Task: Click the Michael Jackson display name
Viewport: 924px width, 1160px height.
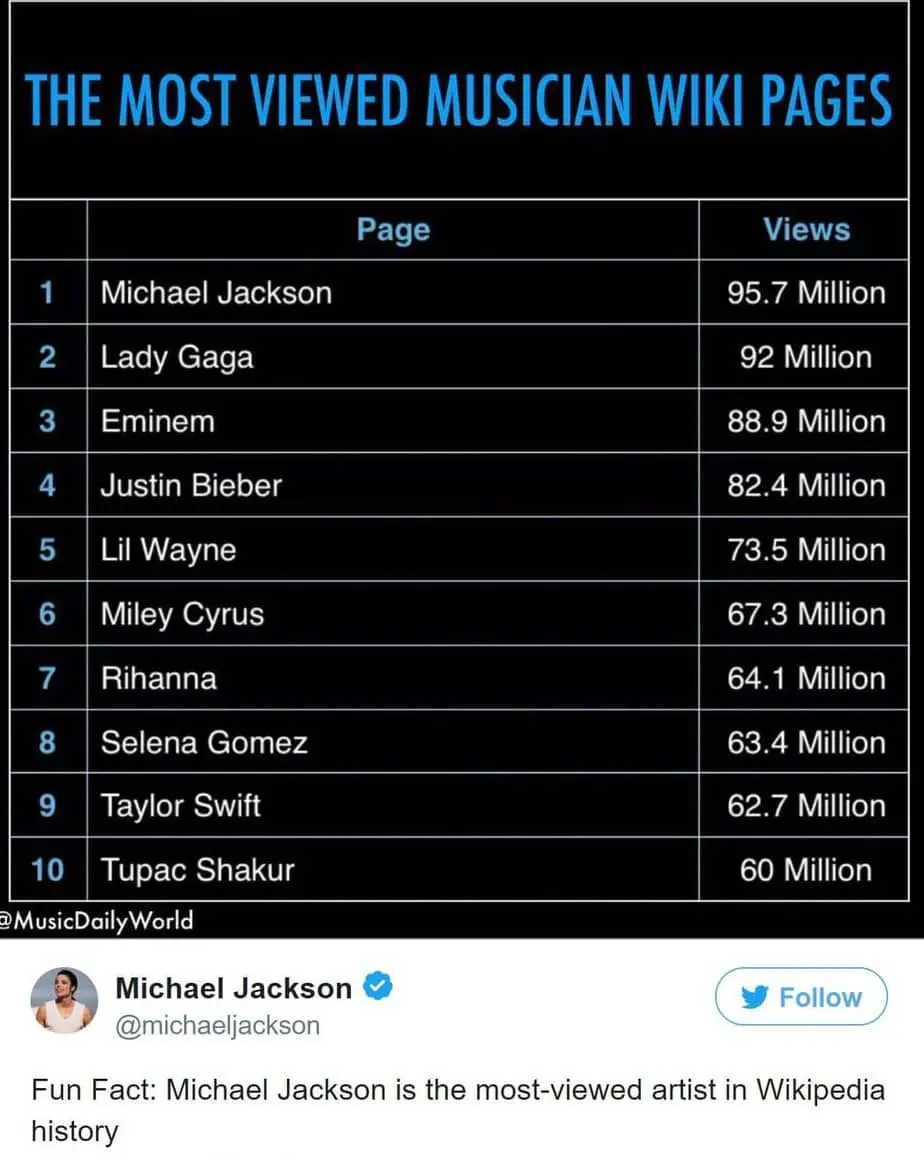Action: pos(234,988)
